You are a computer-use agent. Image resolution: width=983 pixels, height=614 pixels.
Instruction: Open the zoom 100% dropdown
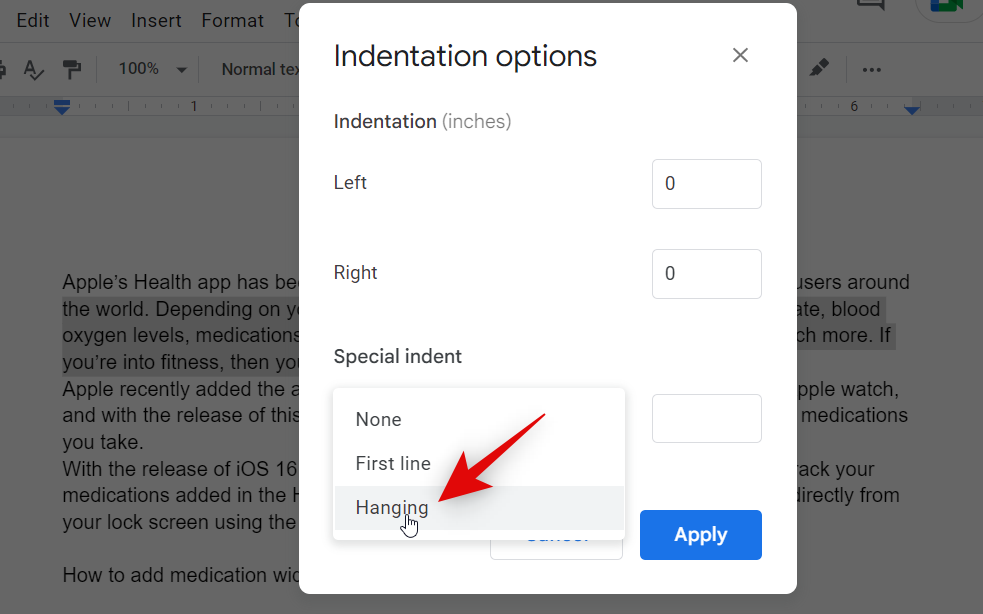pyautogui.click(x=152, y=69)
